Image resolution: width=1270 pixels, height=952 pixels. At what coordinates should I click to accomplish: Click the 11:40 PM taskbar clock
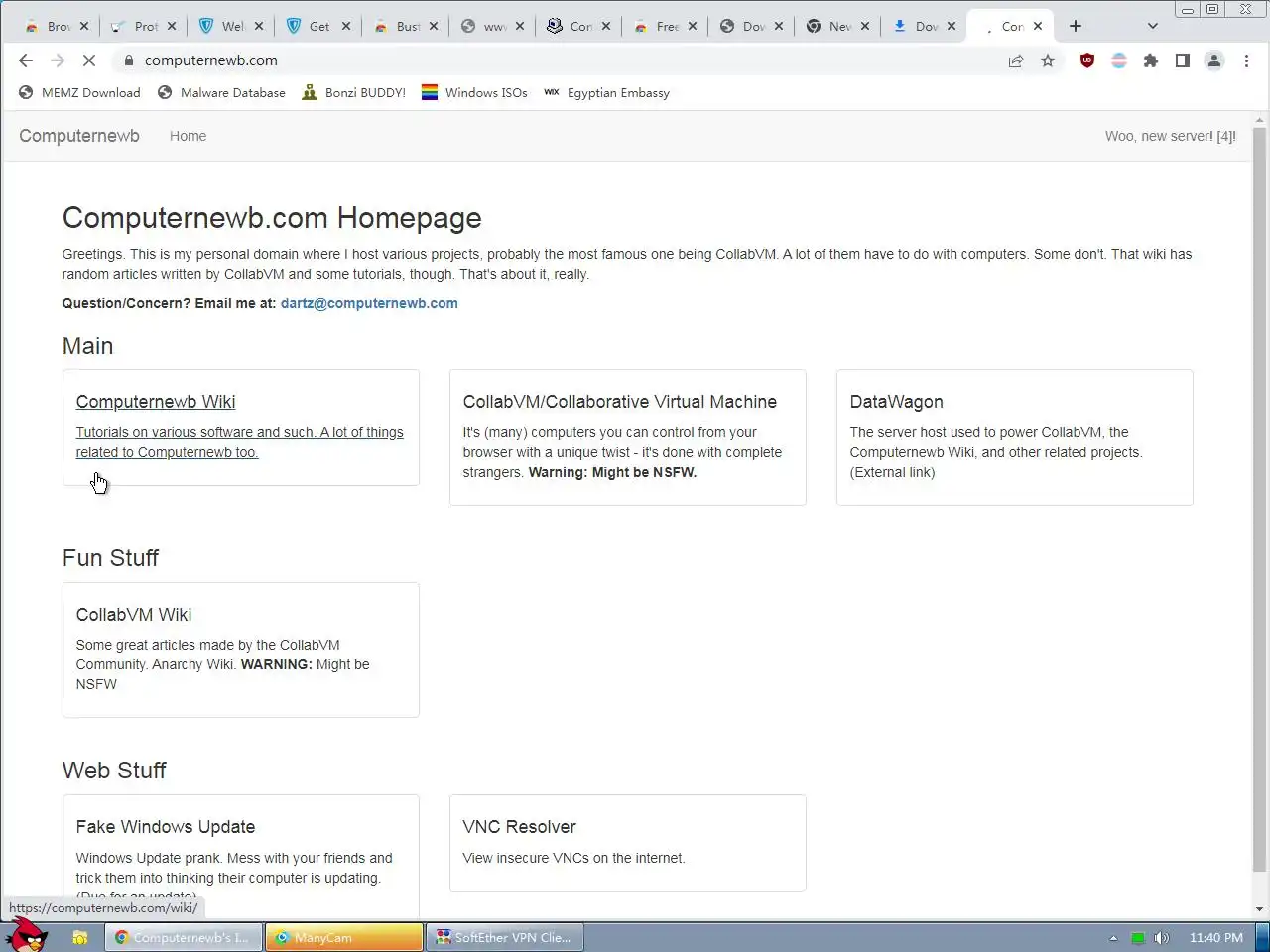[1215, 937]
